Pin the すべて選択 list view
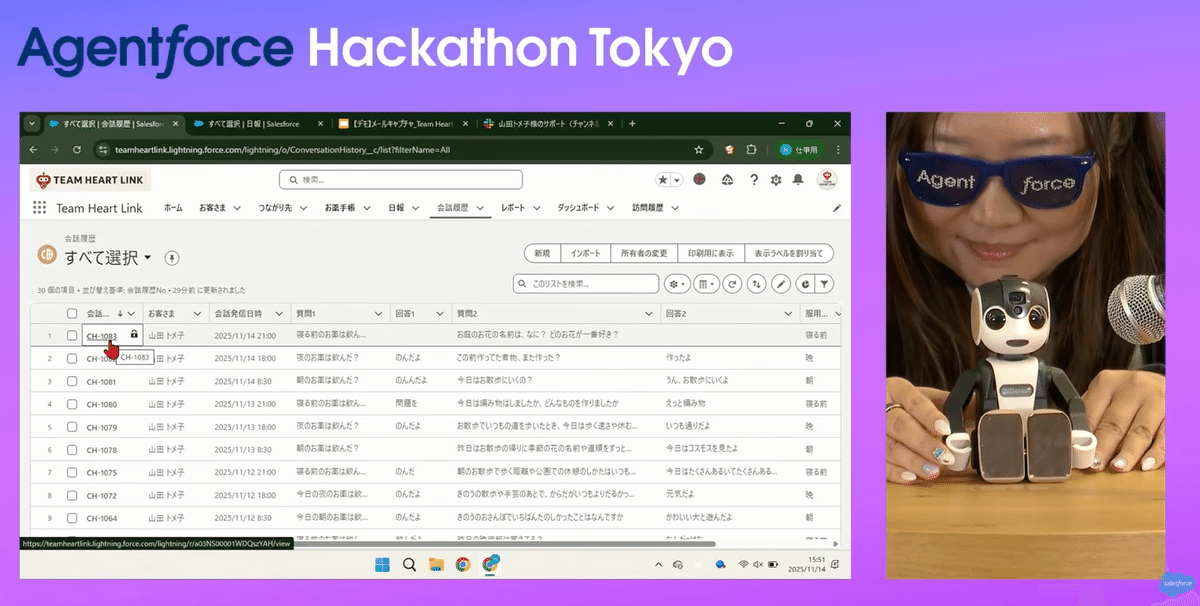This screenshot has height=606, width=1200. click(x=170, y=258)
